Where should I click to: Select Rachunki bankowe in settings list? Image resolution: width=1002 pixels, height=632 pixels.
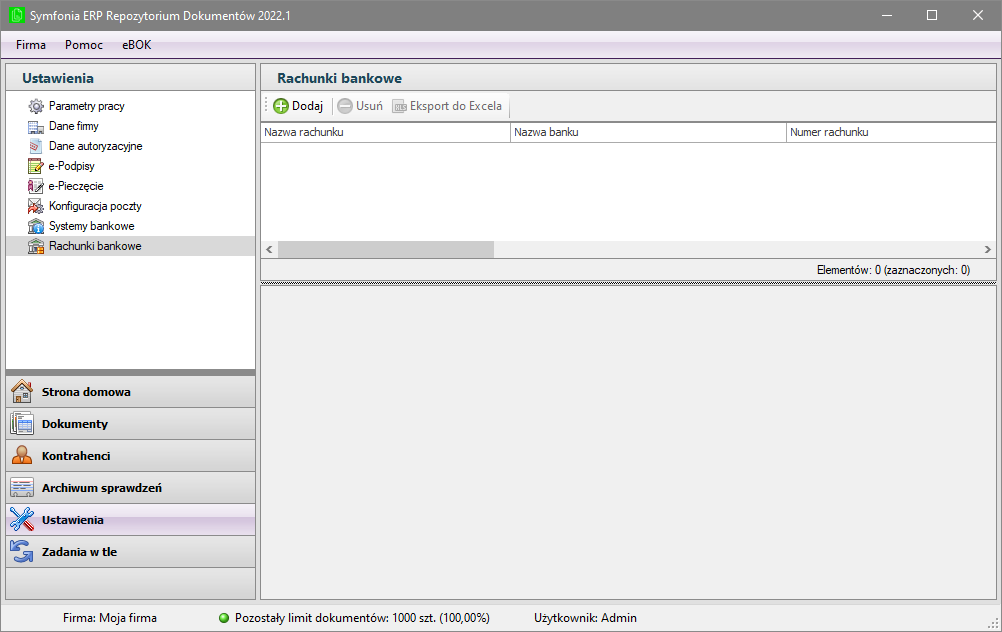(x=95, y=246)
